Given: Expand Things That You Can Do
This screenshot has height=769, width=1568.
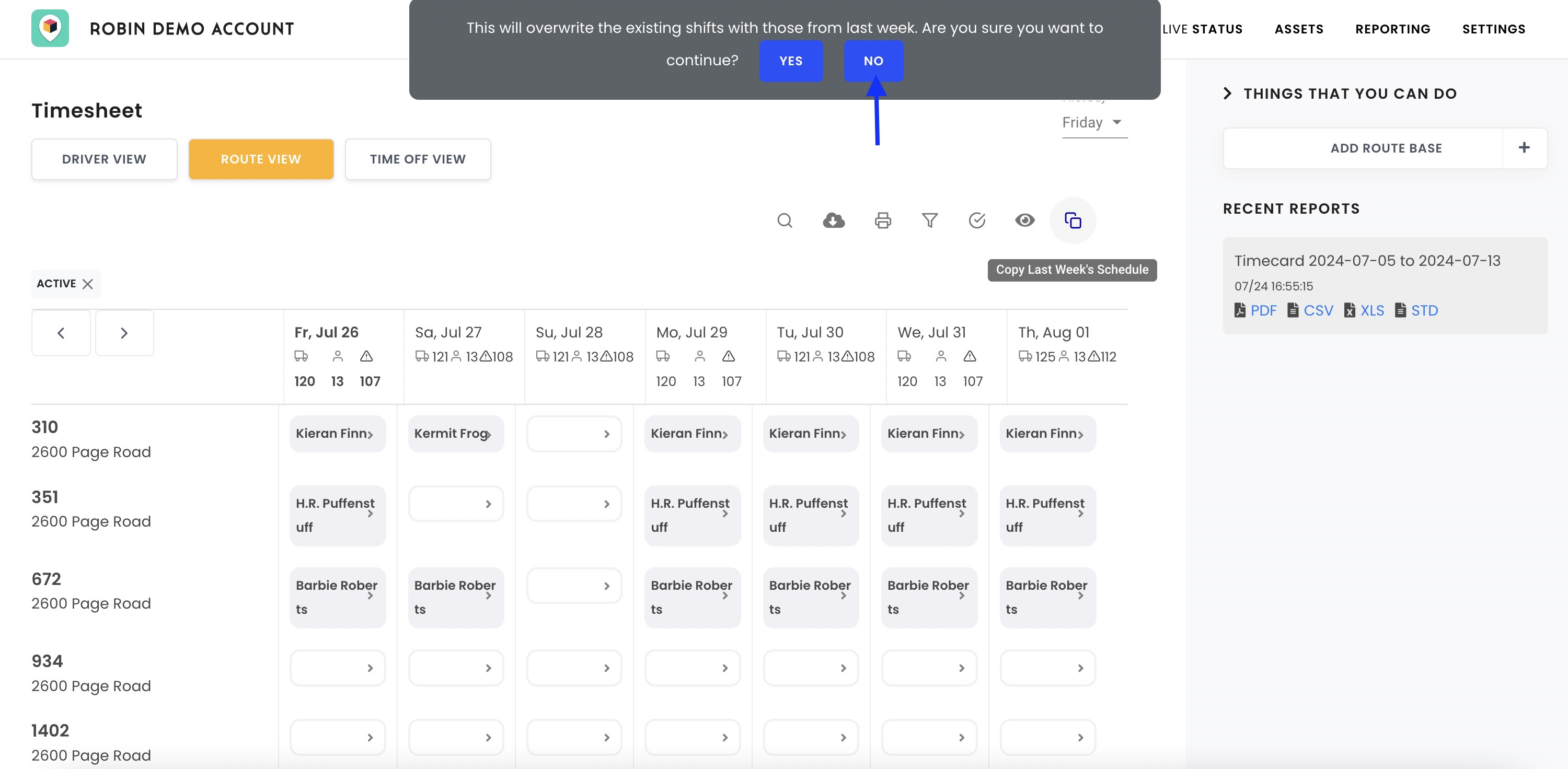Looking at the screenshot, I should point(1340,94).
